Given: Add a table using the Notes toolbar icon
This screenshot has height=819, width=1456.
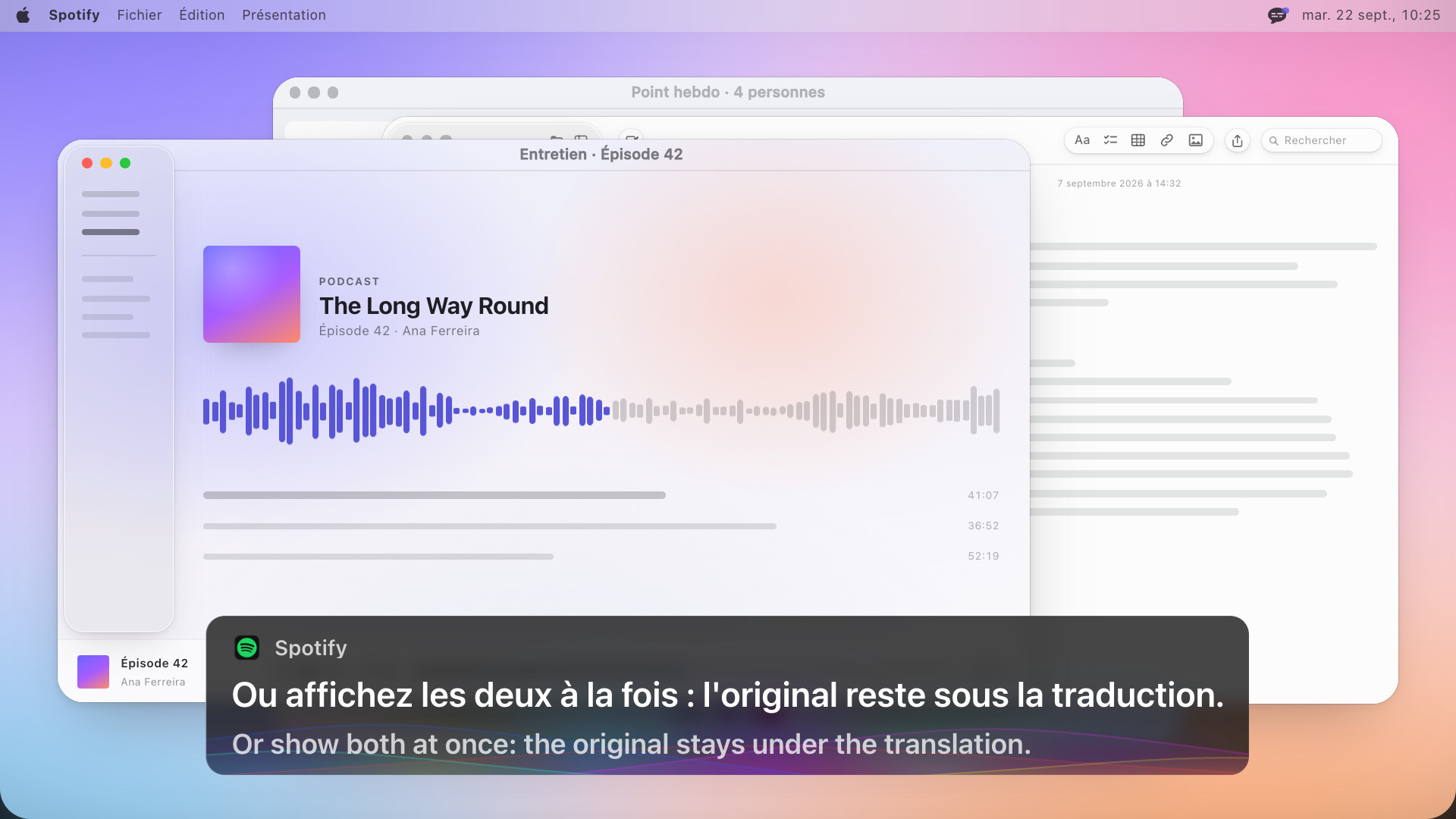Looking at the screenshot, I should (x=1138, y=140).
